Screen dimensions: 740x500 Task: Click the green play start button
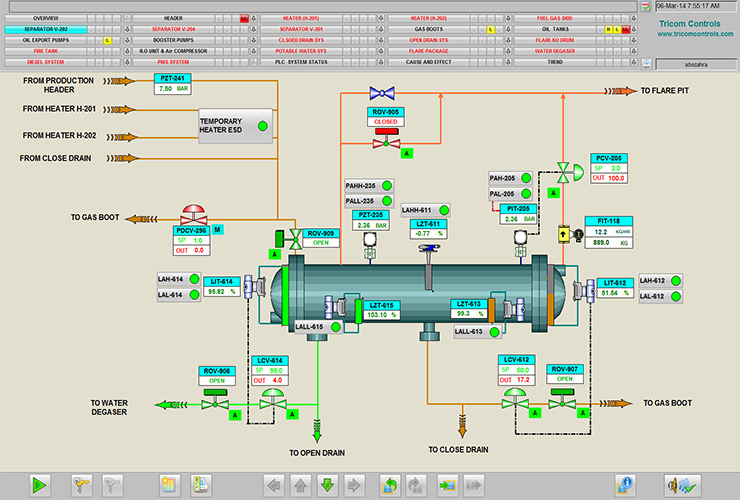point(40,485)
